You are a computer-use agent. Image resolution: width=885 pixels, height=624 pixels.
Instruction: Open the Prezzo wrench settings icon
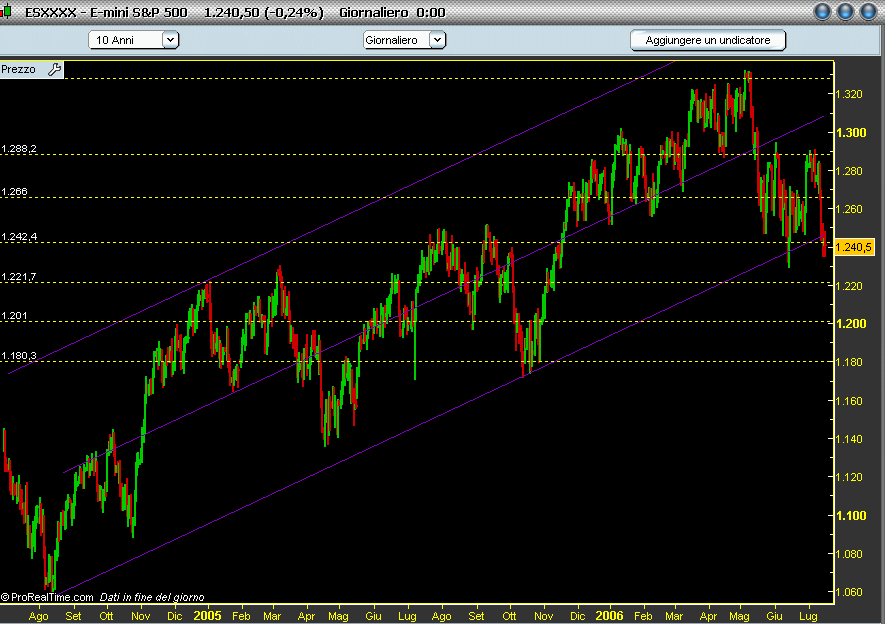click(x=54, y=69)
